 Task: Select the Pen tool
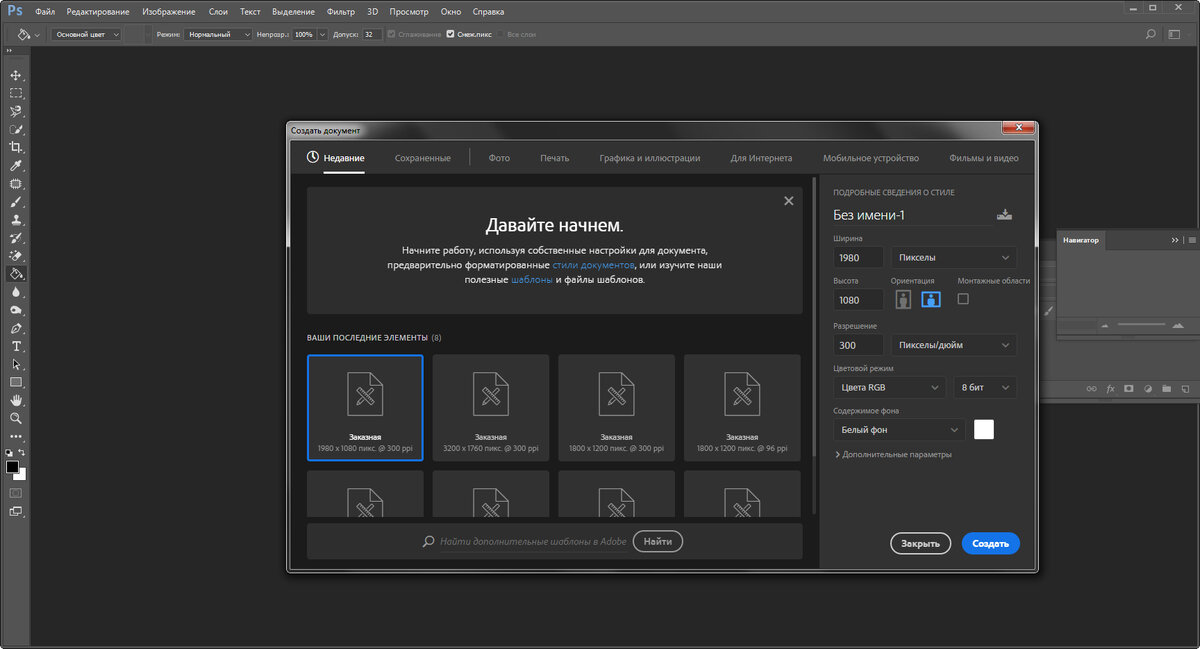(16, 328)
